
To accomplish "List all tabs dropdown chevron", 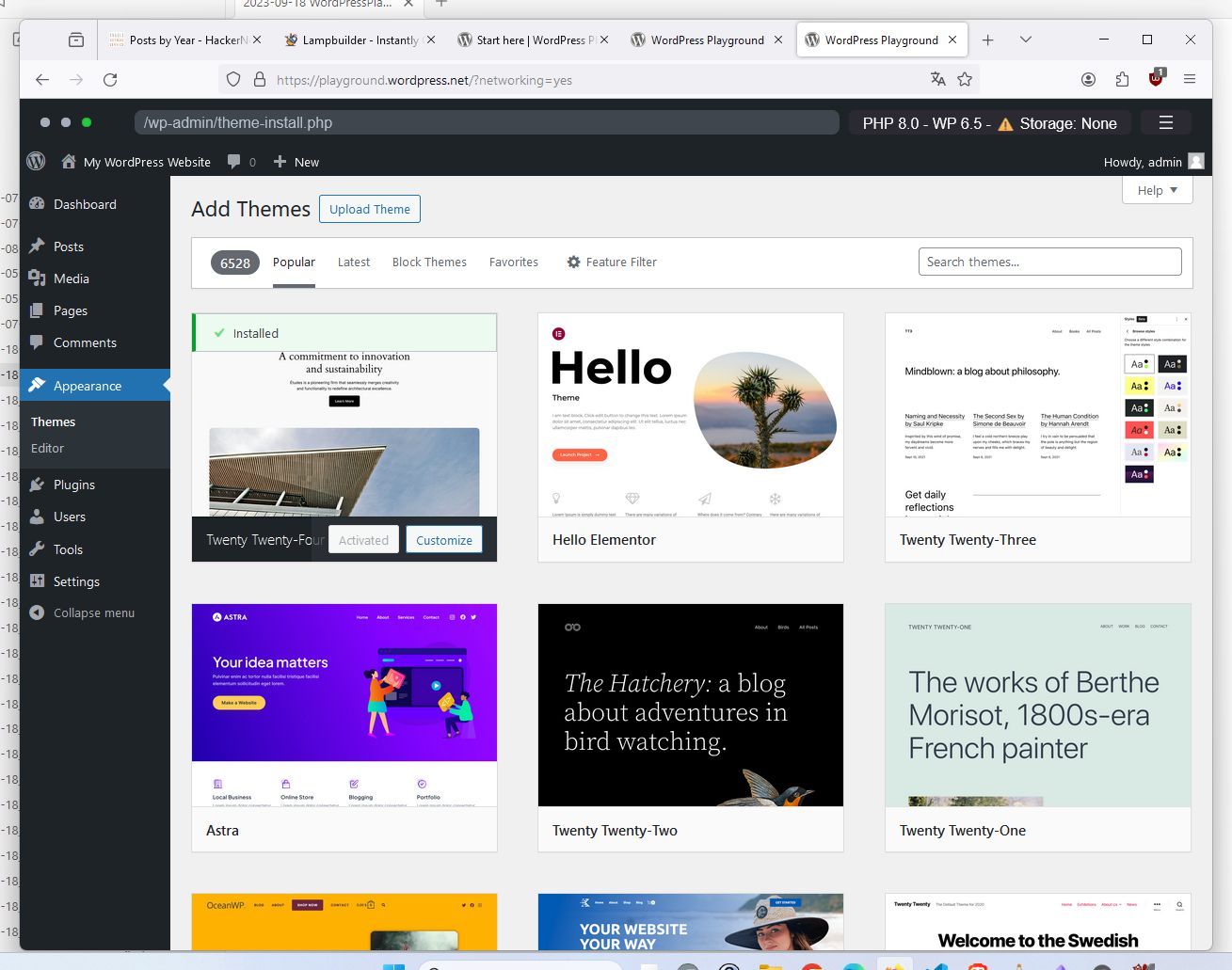I will (x=1026, y=40).
